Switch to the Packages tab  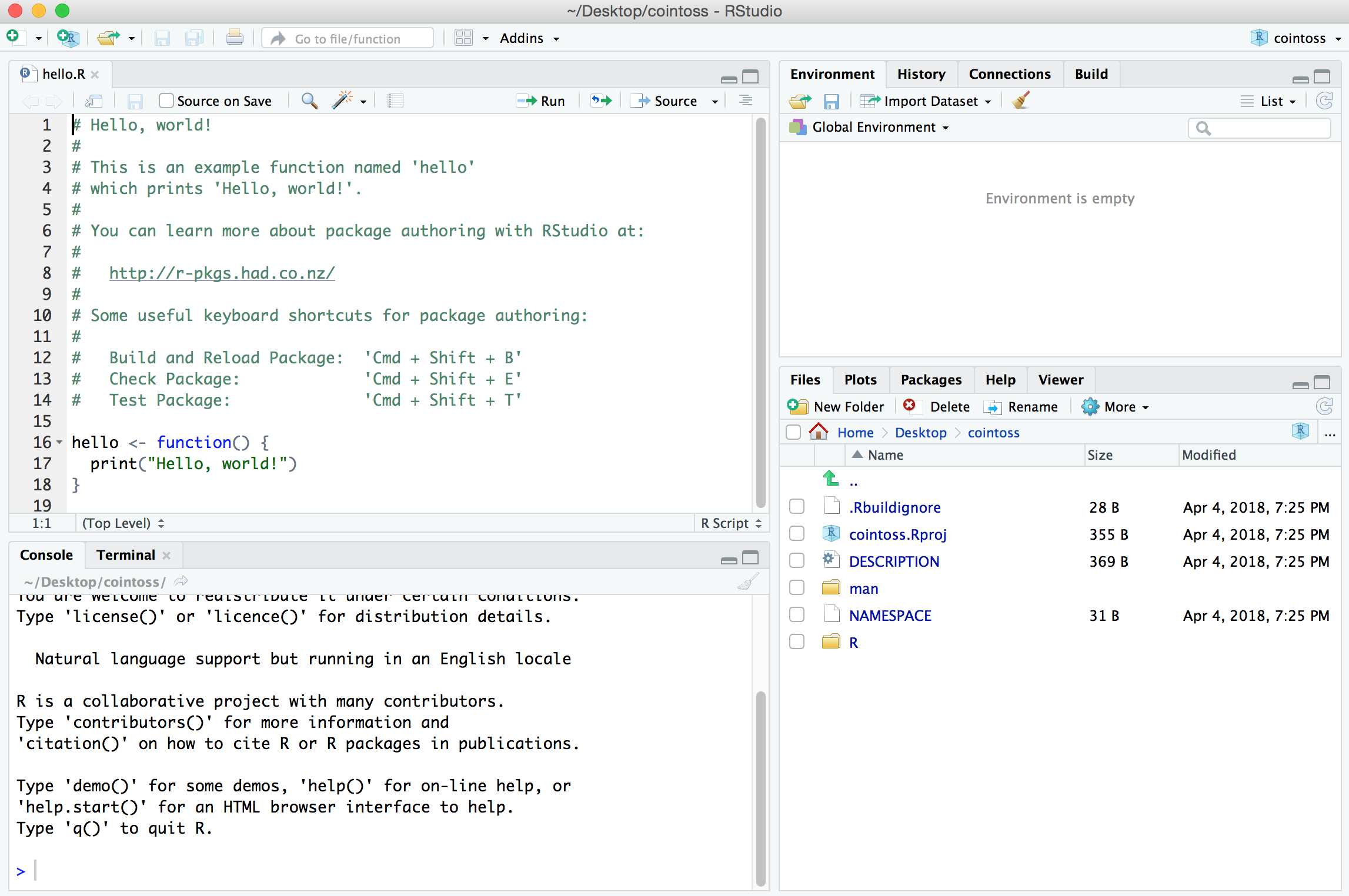(931, 380)
